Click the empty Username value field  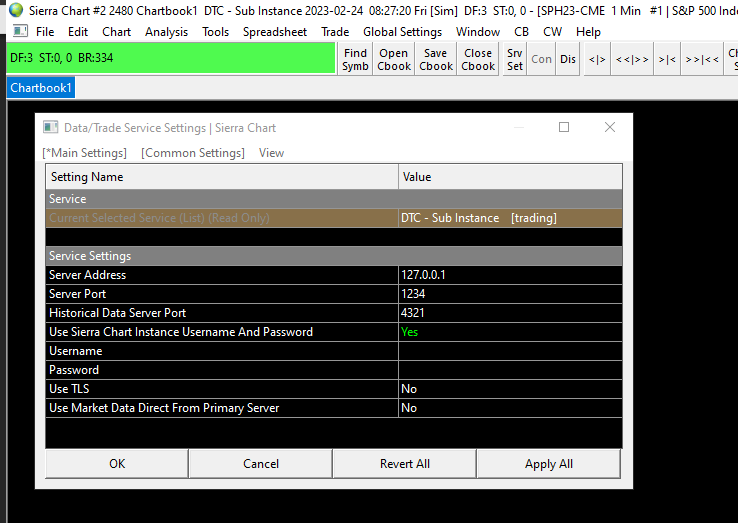[511, 351]
